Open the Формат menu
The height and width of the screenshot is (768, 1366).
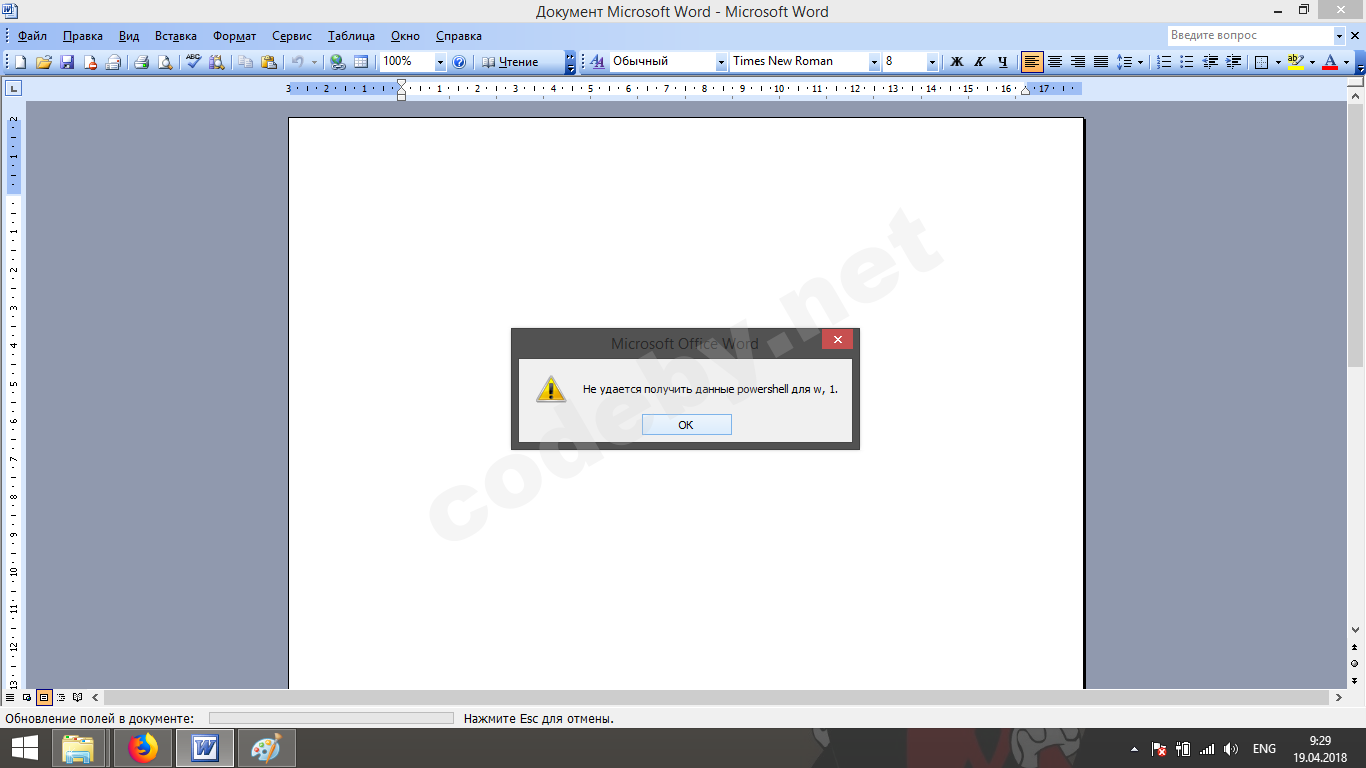pyautogui.click(x=235, y=36)
